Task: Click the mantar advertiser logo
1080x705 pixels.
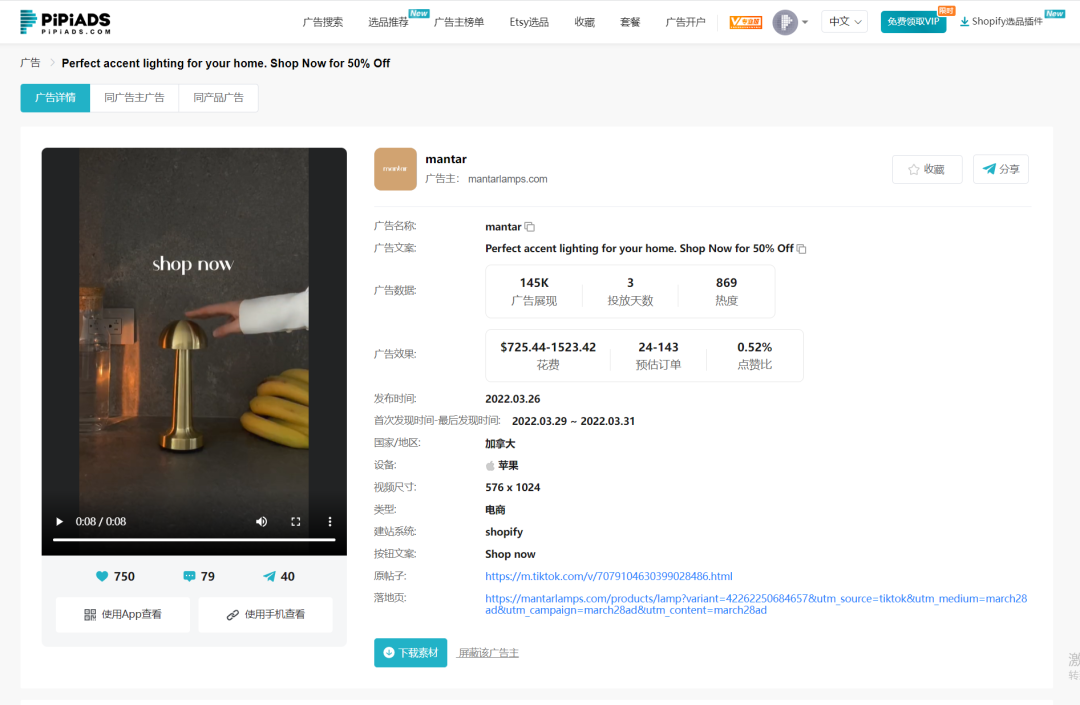Action: 395,169
